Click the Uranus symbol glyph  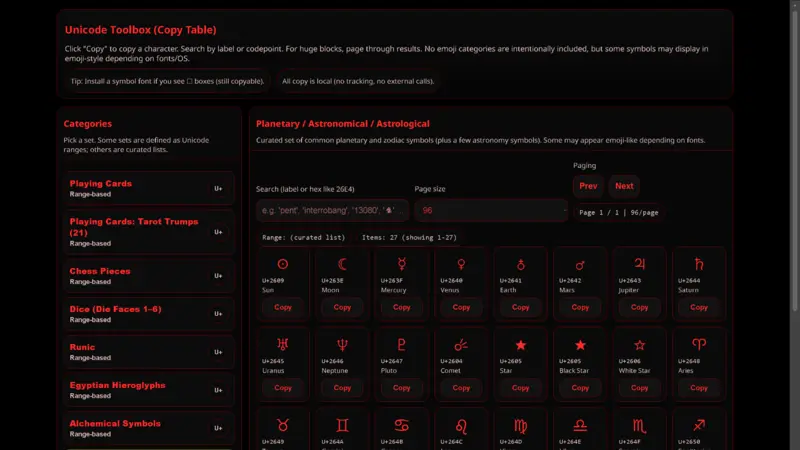[x=283, y=344]
